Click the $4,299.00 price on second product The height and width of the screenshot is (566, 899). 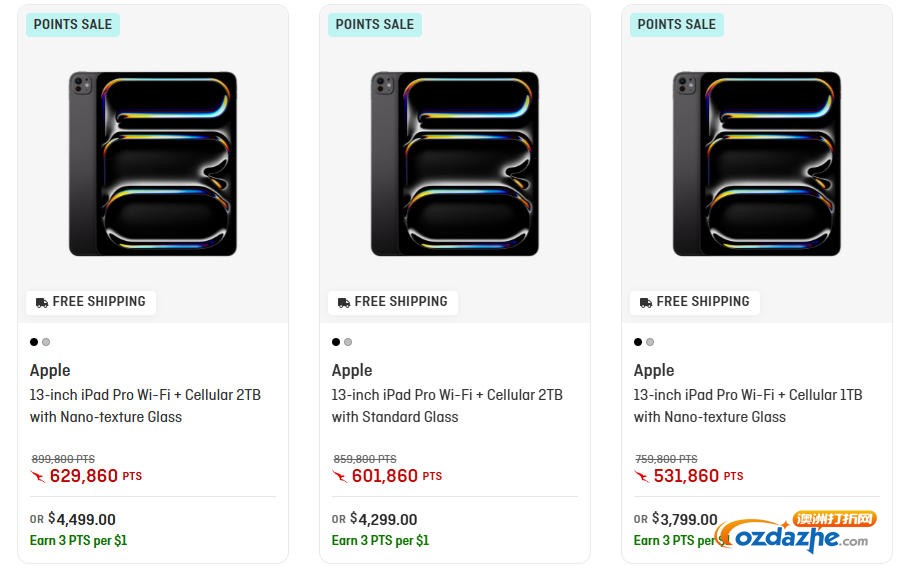click(383, 520)
